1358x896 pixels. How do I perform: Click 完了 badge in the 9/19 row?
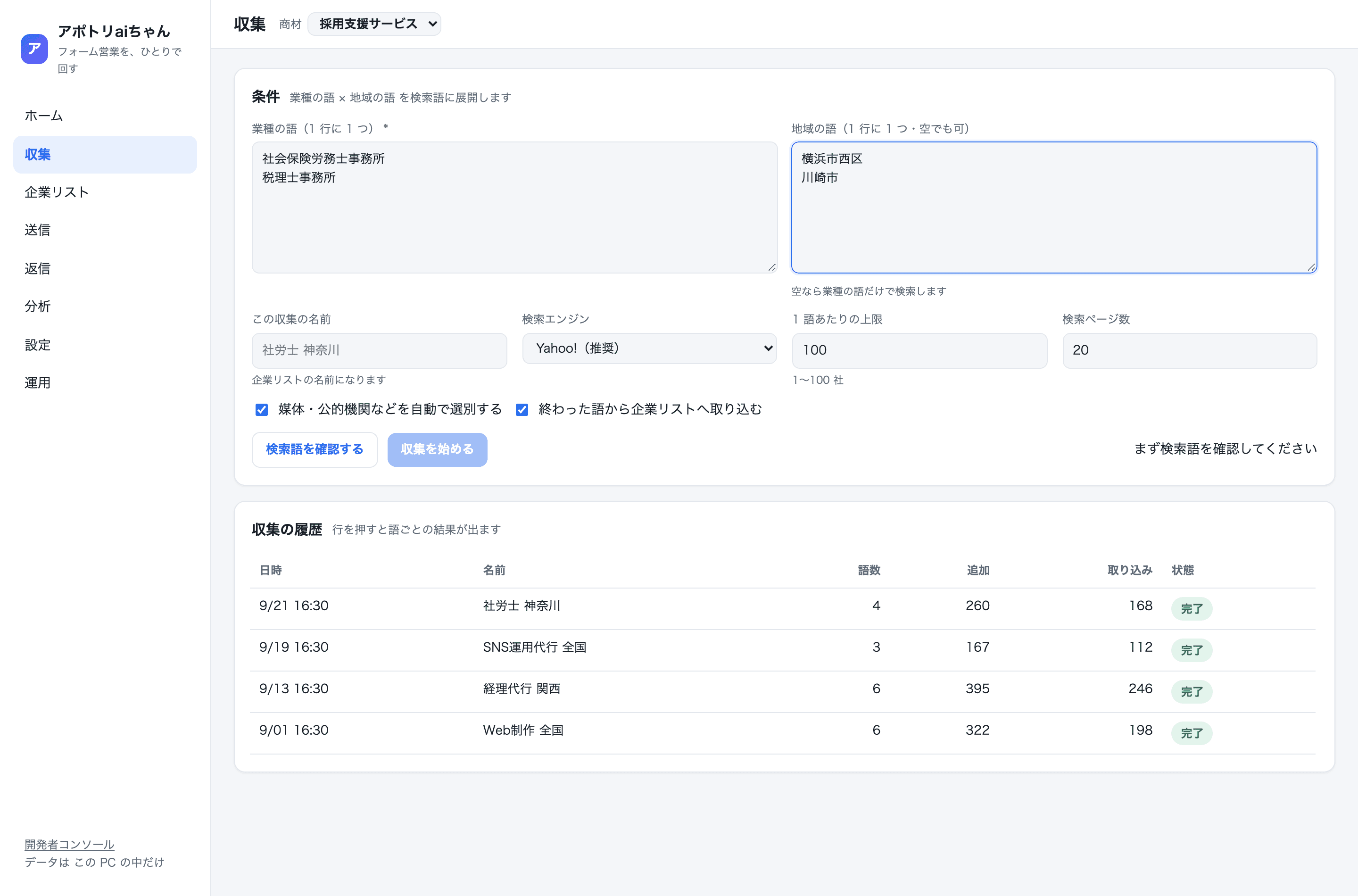tap(1192, 650)
